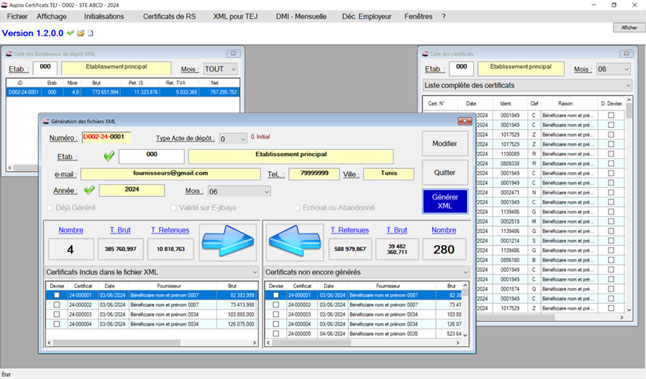The width and height of the screenshot is (646, 379).
Task: Click the e-mail field fournisseurs@gmail.com
Action: [x=171, y=174]
